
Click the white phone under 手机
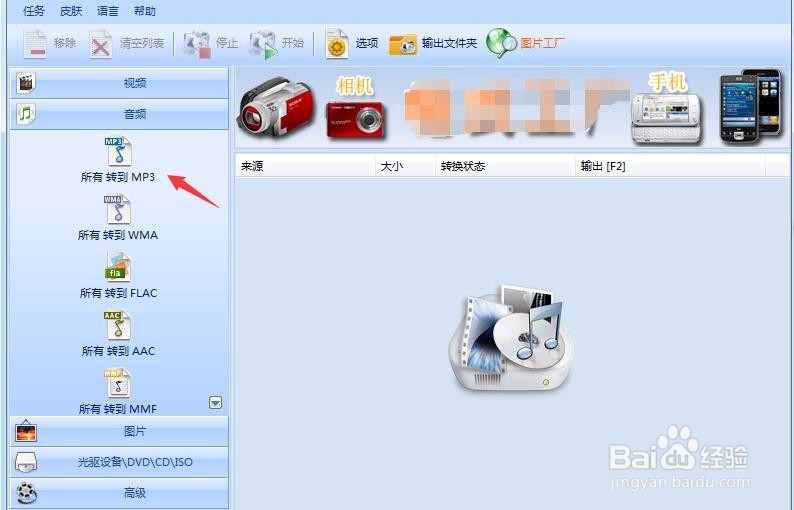click(667, 119)
